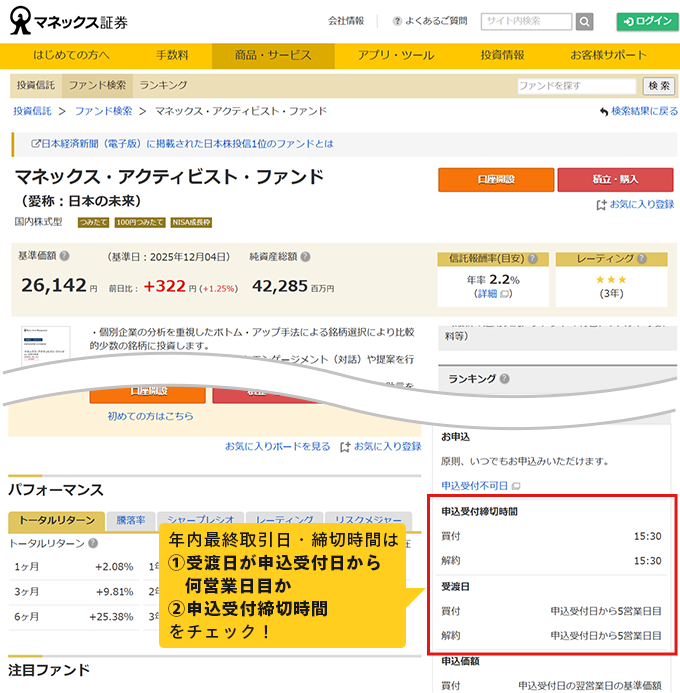This screenshot has height=693, width=680.
Task: Open お客様サポート menu
Action: point(608,55)
